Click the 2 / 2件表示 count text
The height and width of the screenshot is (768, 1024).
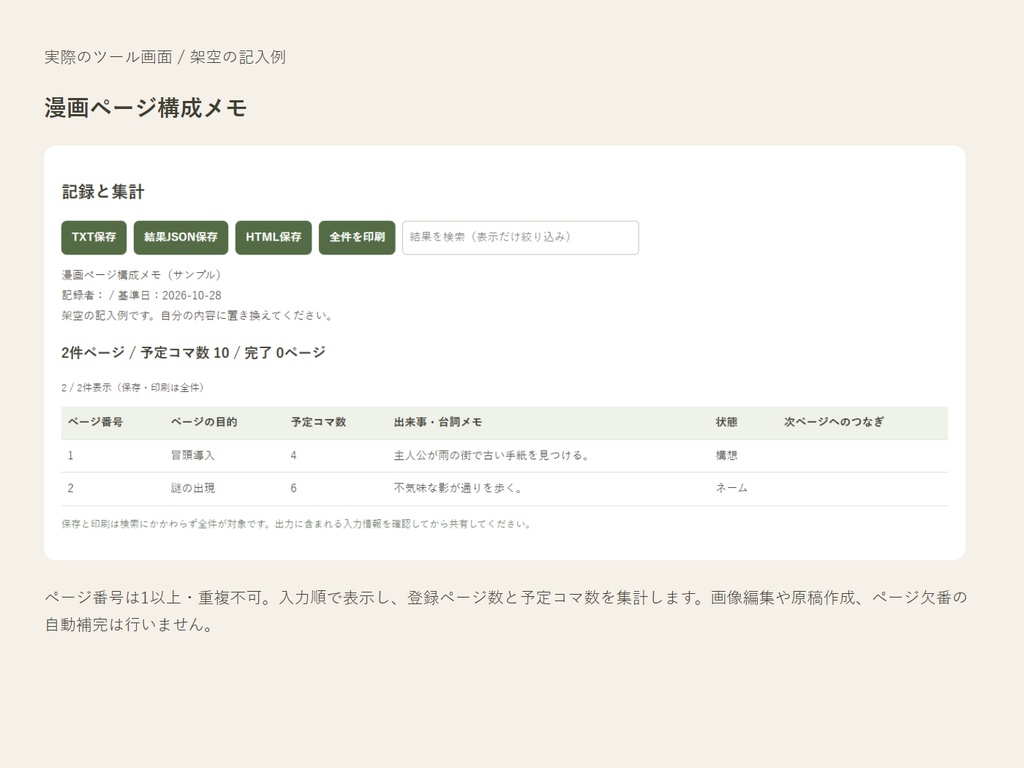tap(133, 387)
